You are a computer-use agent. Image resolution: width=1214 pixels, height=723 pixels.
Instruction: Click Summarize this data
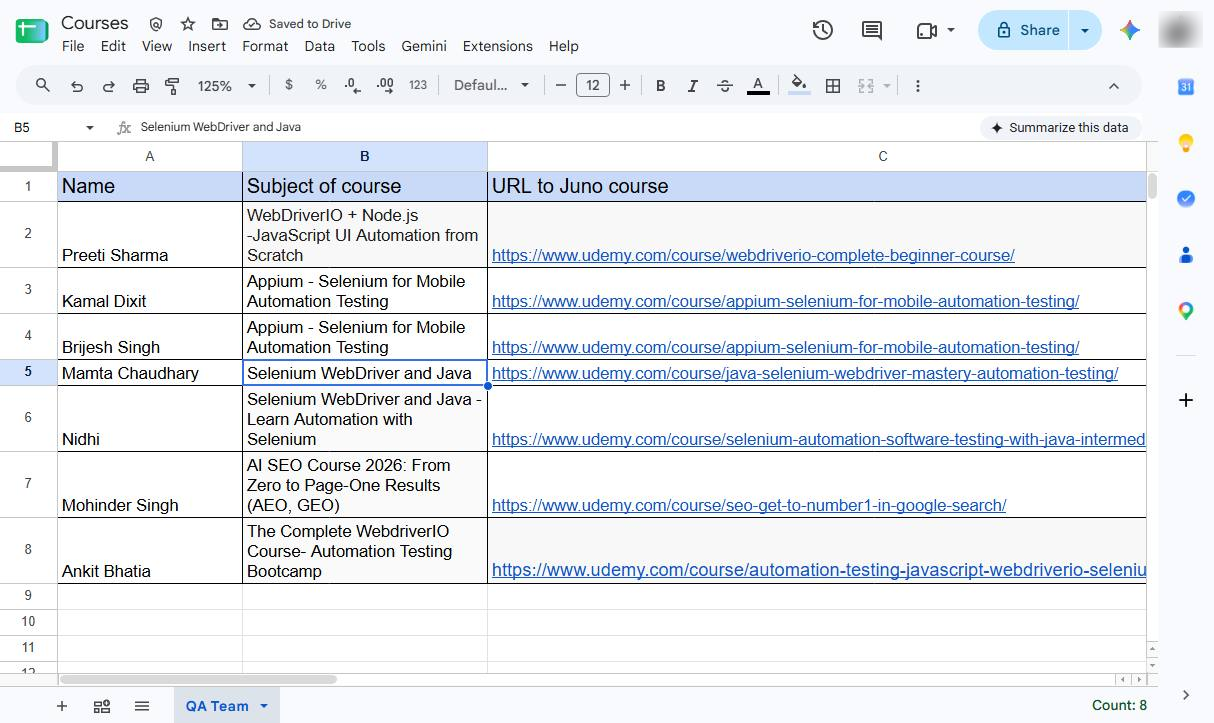click(1059, 128)
